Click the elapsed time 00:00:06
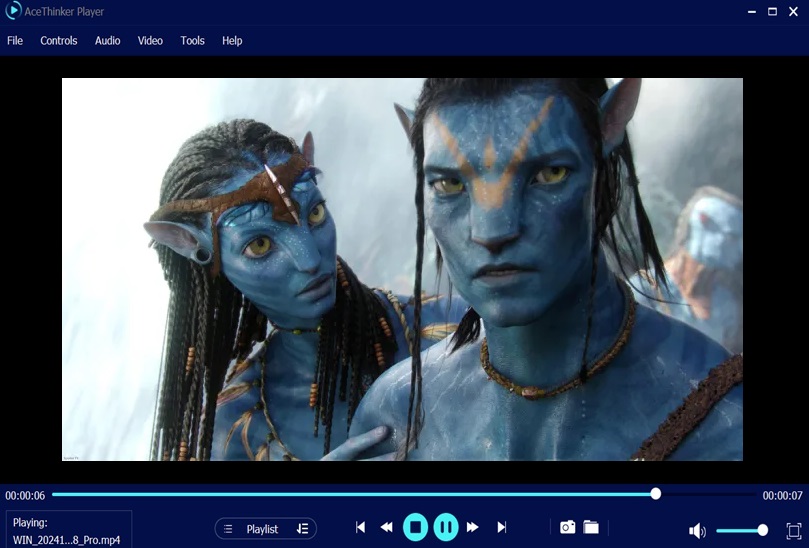This screenshot has width=809, height=548. tap(25, 496)
